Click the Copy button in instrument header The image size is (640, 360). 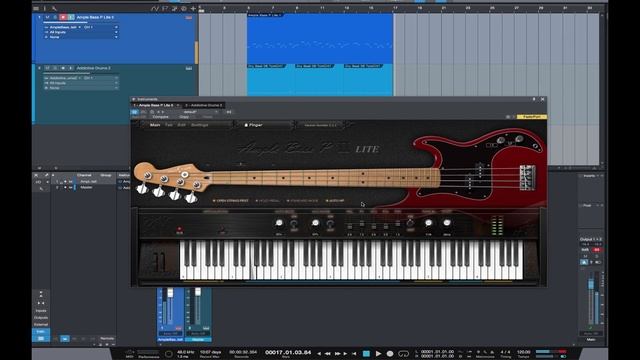click(184, 117)
